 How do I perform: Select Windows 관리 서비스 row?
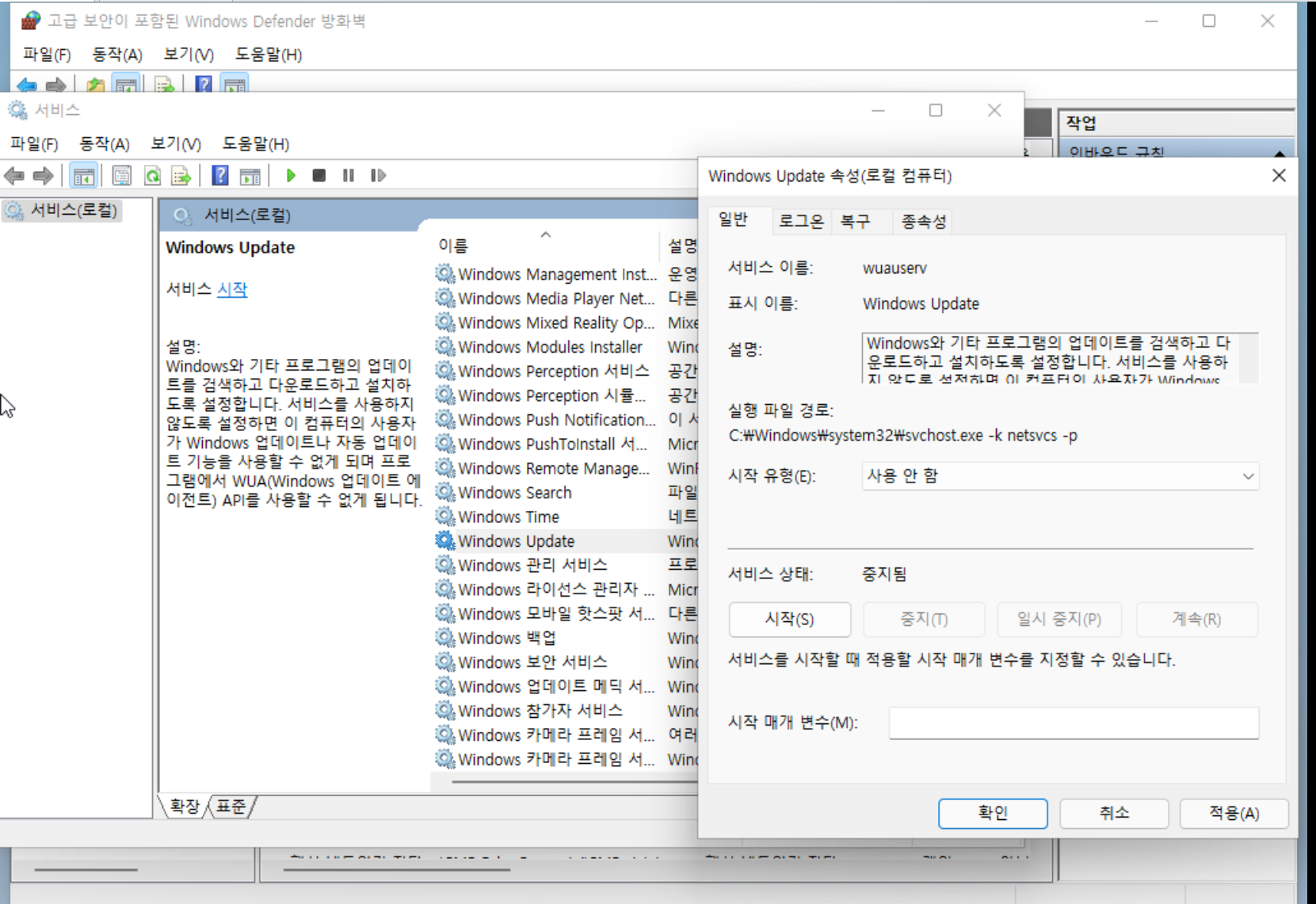tap(566, 565)
